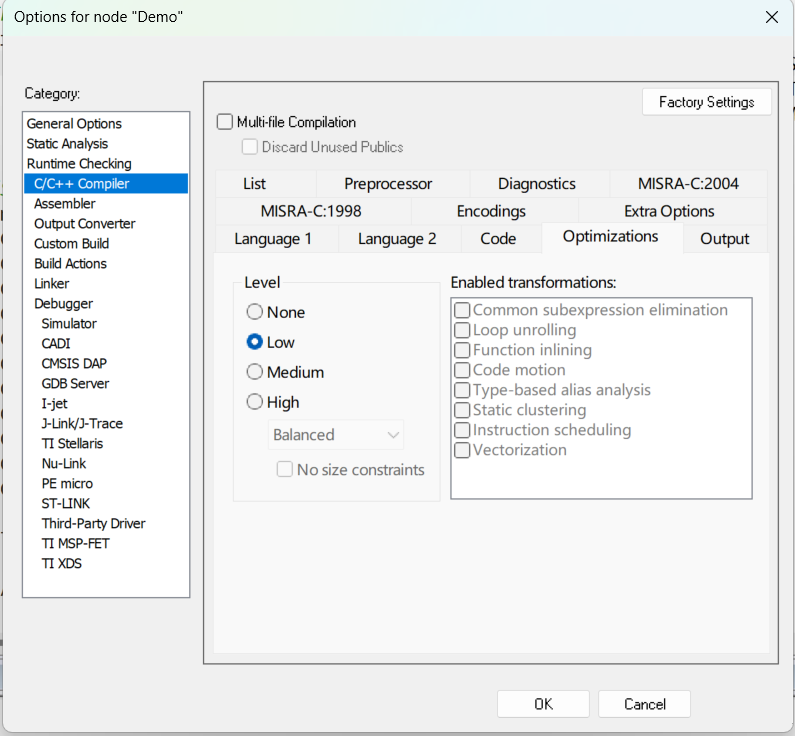795x736 pixels.
Task: Select J-Link/J-Trace driver
Action: (x=106, y=424)
